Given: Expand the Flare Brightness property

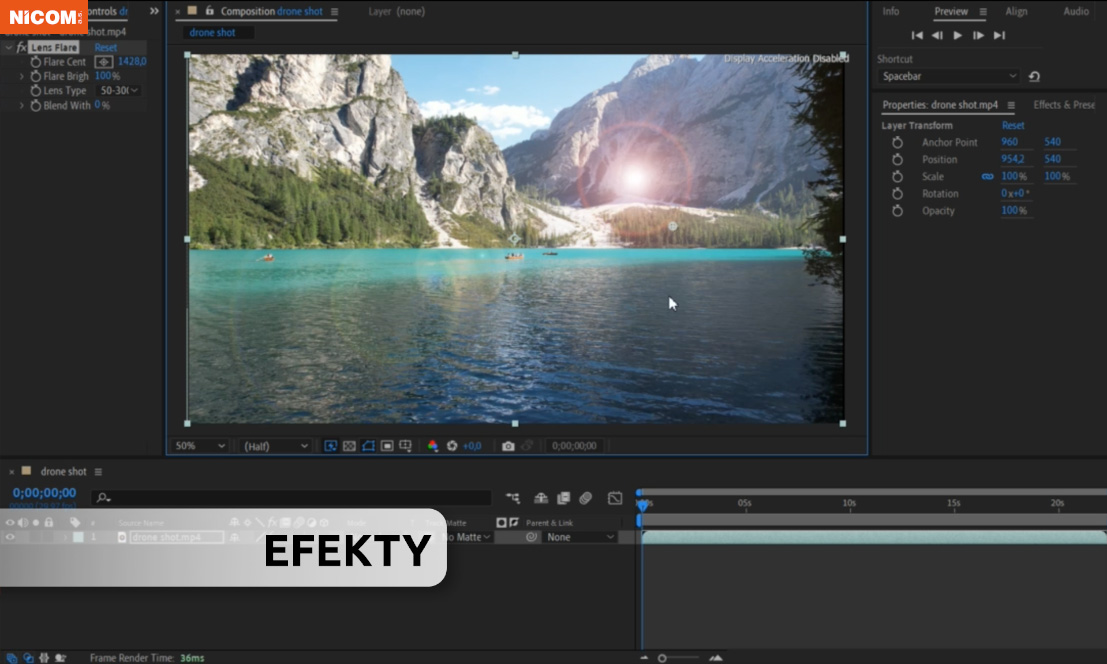Looking at the screenshot, I should (x=22, y=76).
